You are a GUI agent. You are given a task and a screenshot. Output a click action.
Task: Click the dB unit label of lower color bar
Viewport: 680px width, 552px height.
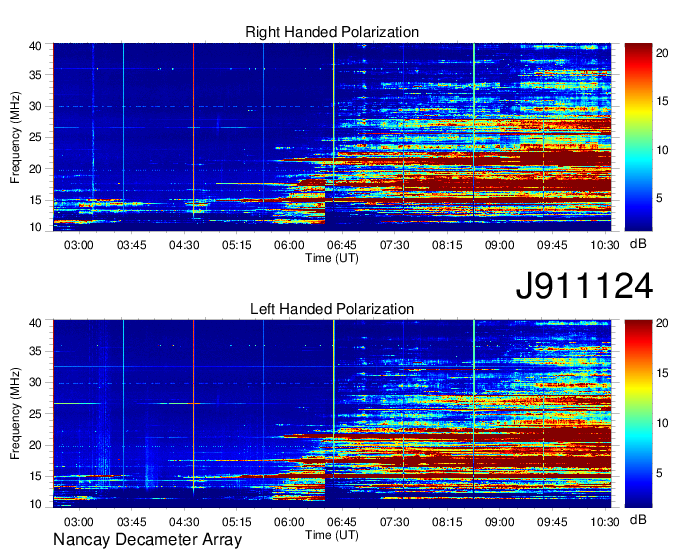click(638, 519)
